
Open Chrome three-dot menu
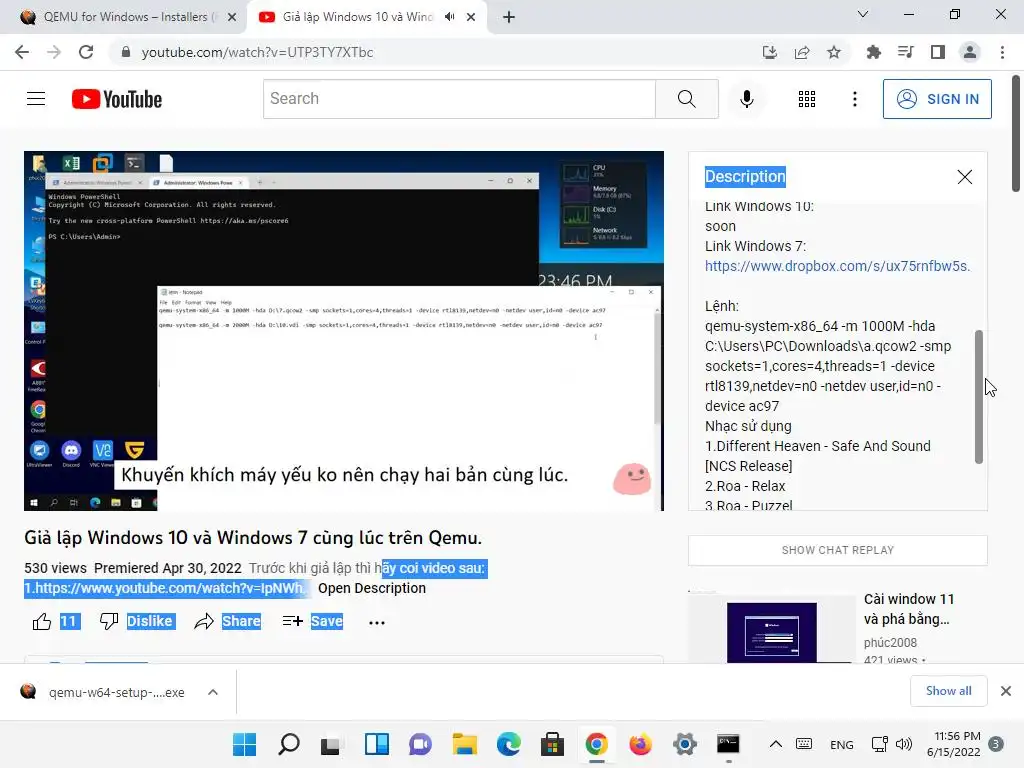tap(1002, 52)
